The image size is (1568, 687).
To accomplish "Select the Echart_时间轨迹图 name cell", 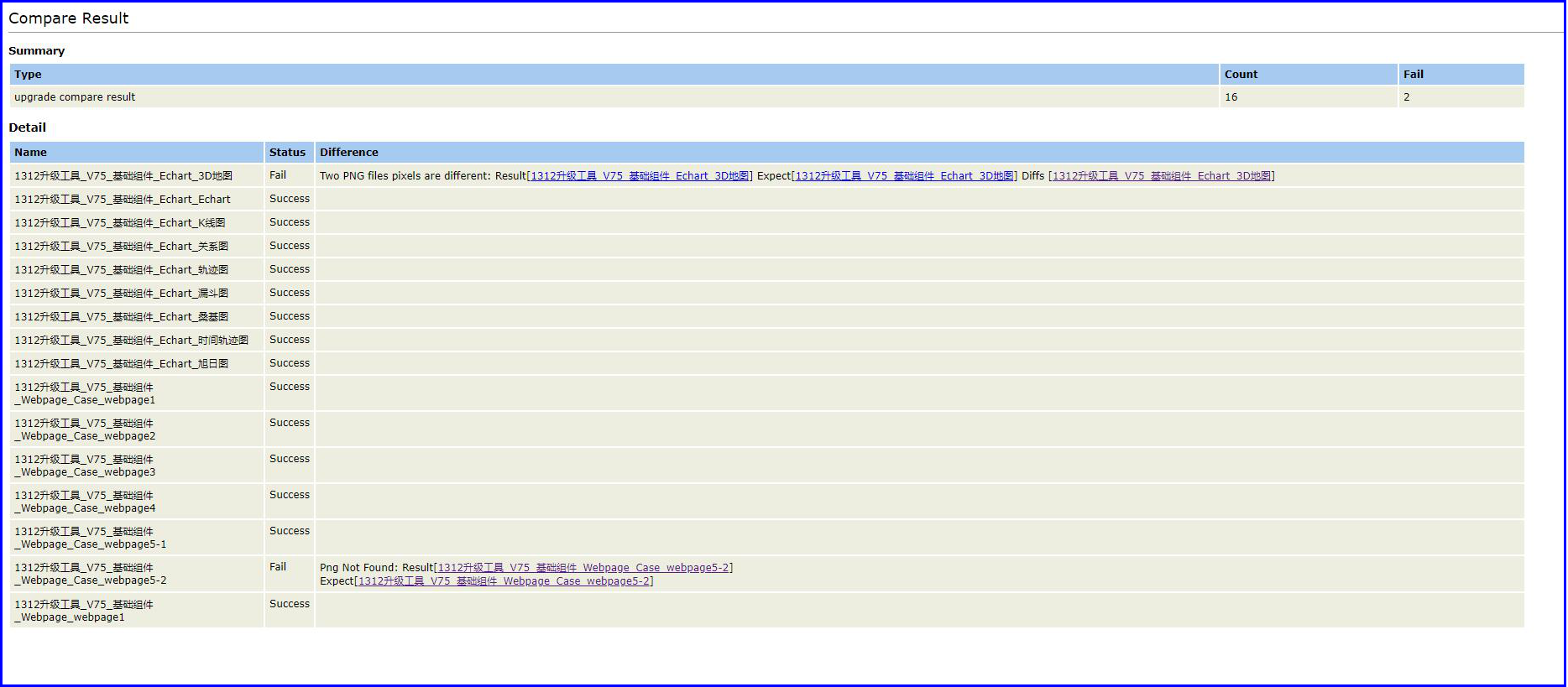I will [x=131, y=341].
